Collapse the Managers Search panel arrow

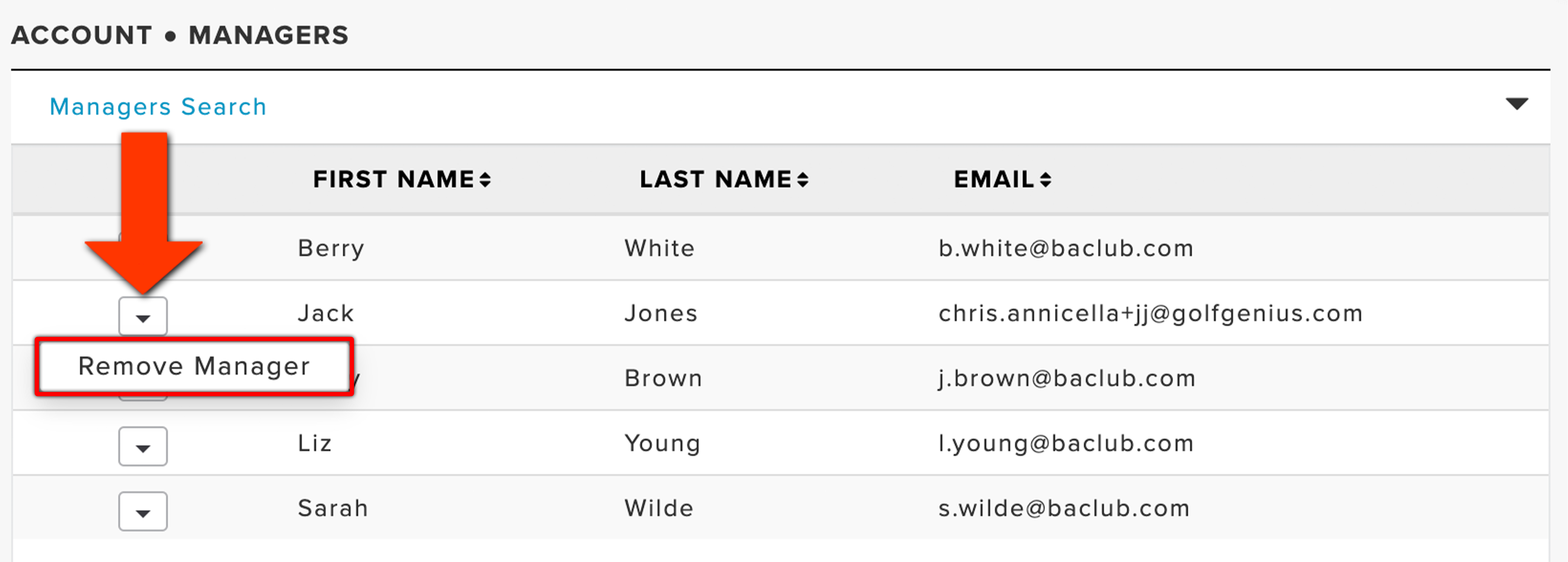click(x=1516, y=104)
